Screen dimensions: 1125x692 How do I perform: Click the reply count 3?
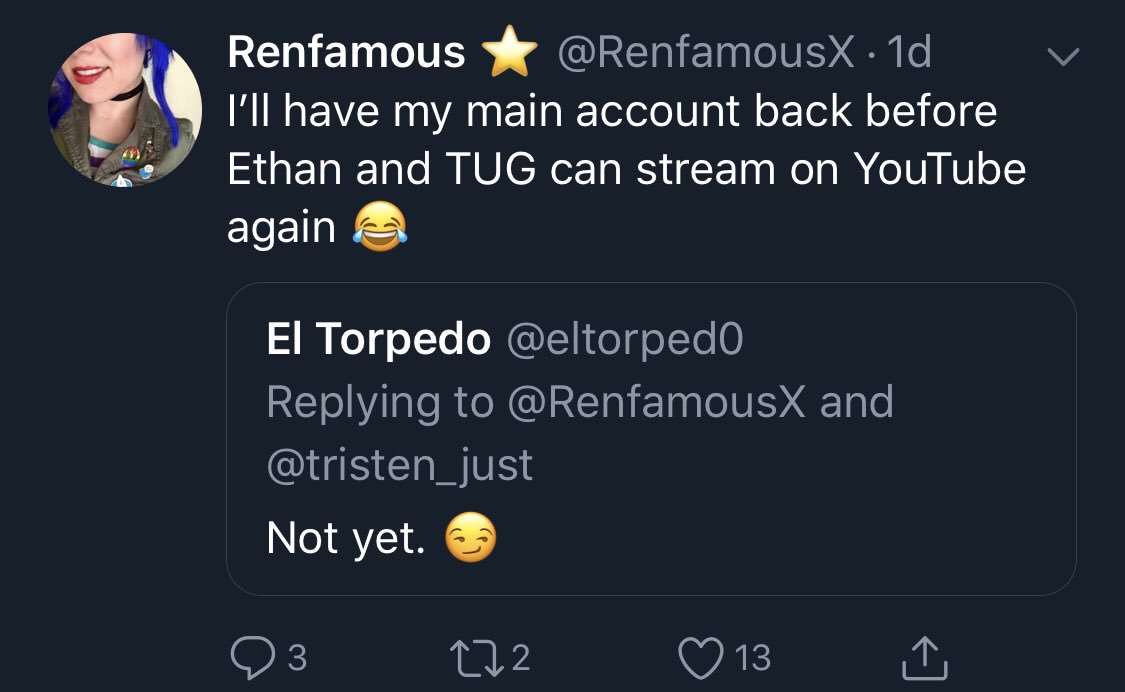[297, 658]
